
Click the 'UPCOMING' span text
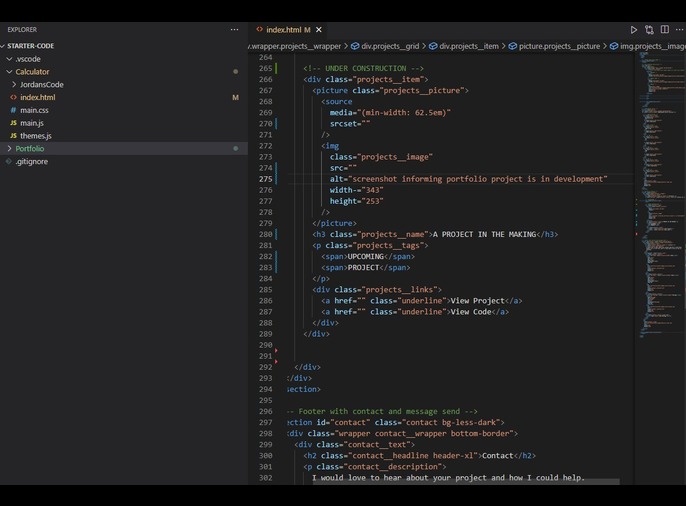(365, 257)
